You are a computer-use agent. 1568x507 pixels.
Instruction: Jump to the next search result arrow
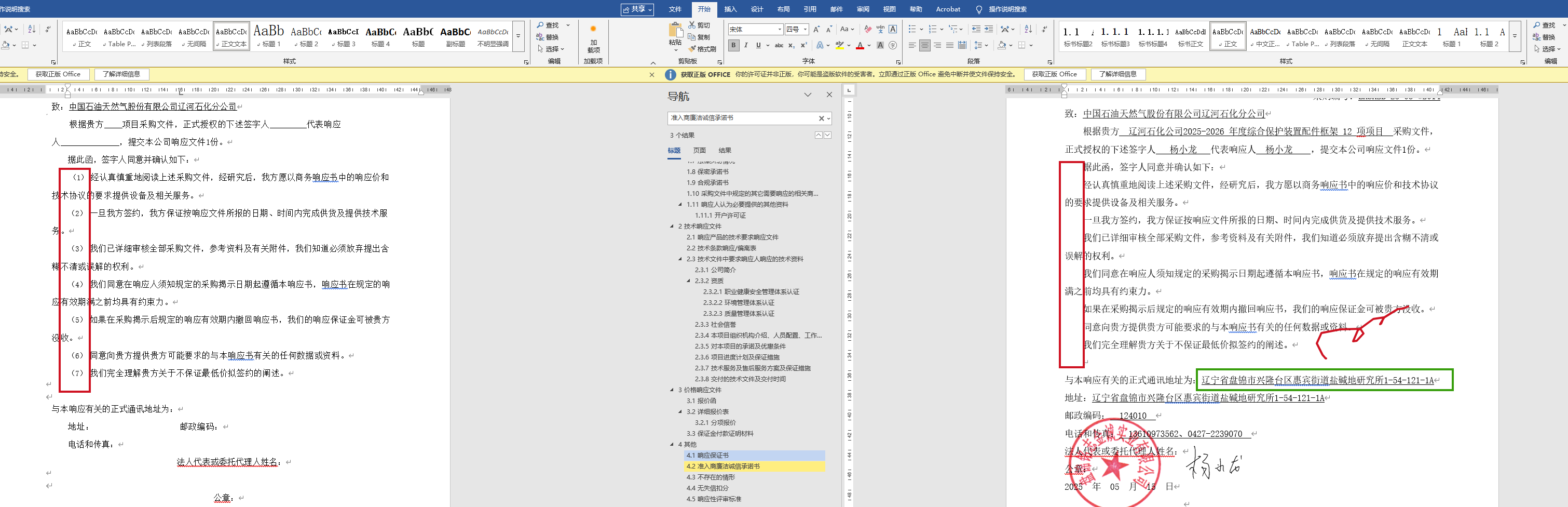pyautogui.click(x=828, y=135)
